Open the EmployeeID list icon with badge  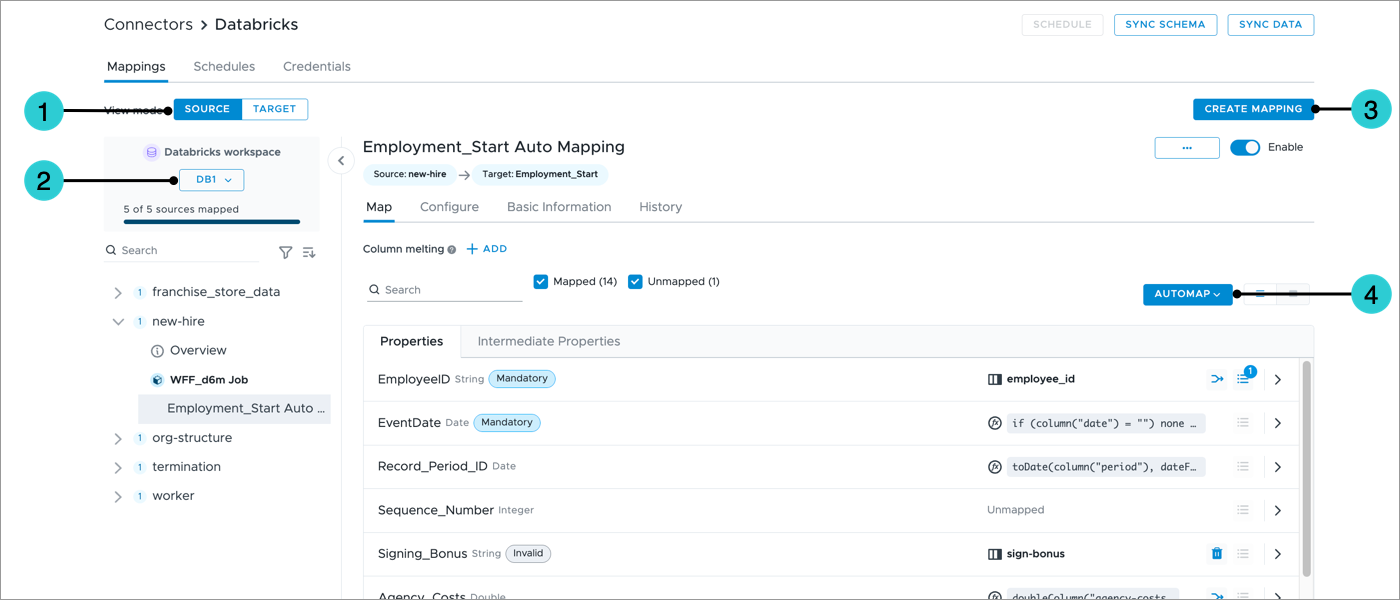point(1243,379)
